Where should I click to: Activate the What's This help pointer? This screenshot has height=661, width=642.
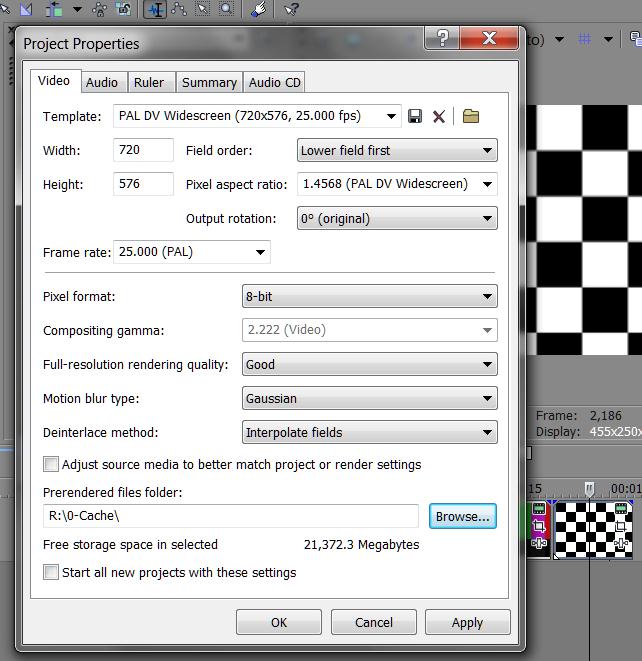pos(291,9)
